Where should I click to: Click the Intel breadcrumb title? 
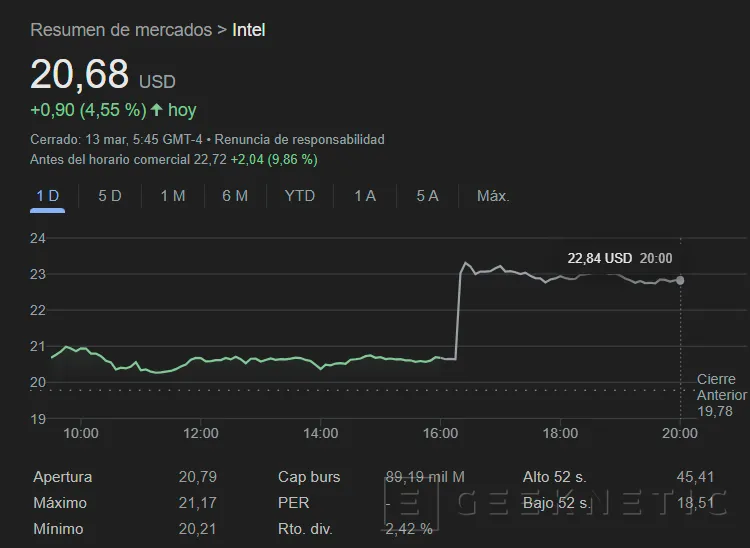249,30
